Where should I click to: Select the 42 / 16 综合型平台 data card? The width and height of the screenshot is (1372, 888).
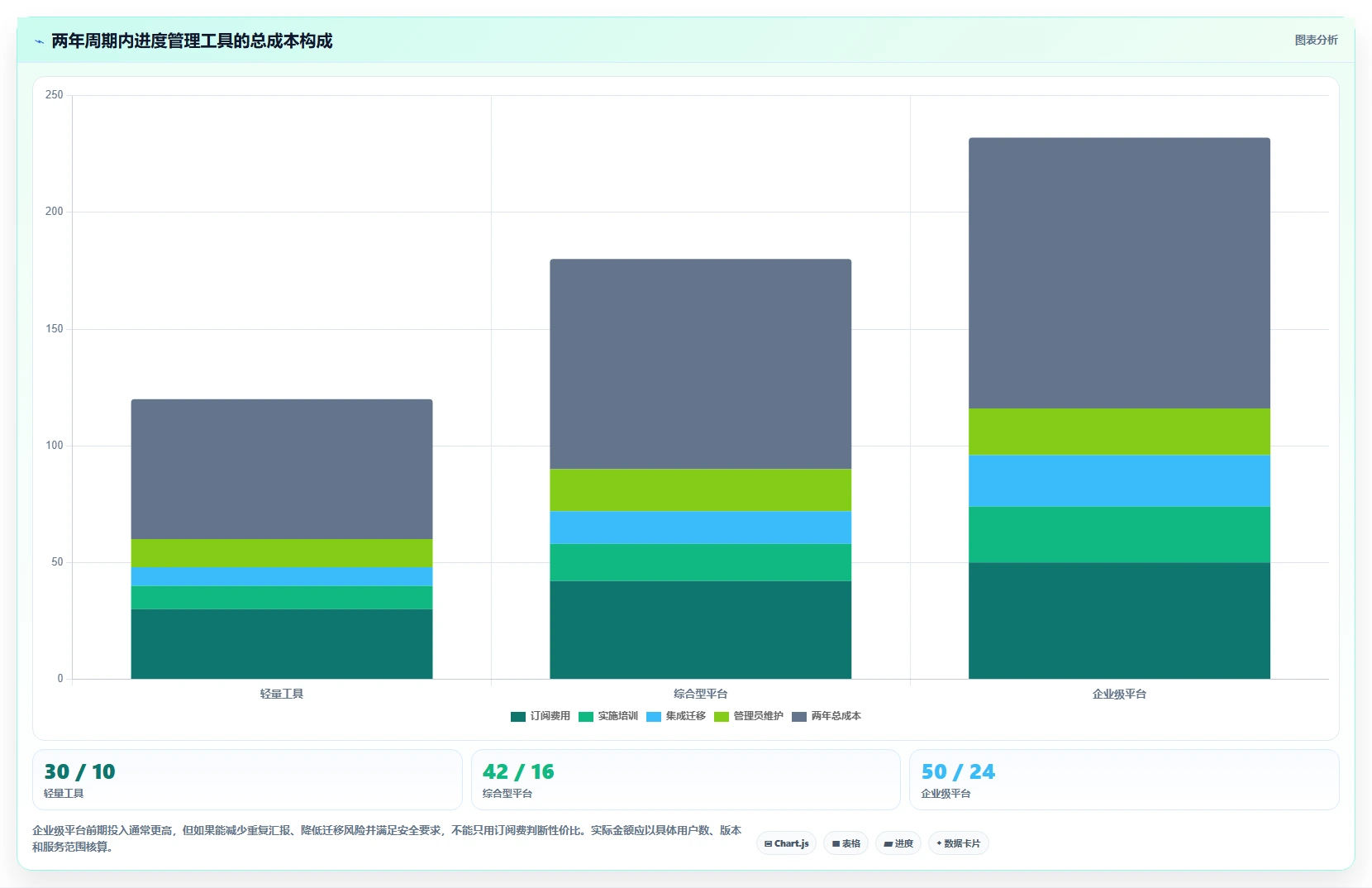[685, 780]
